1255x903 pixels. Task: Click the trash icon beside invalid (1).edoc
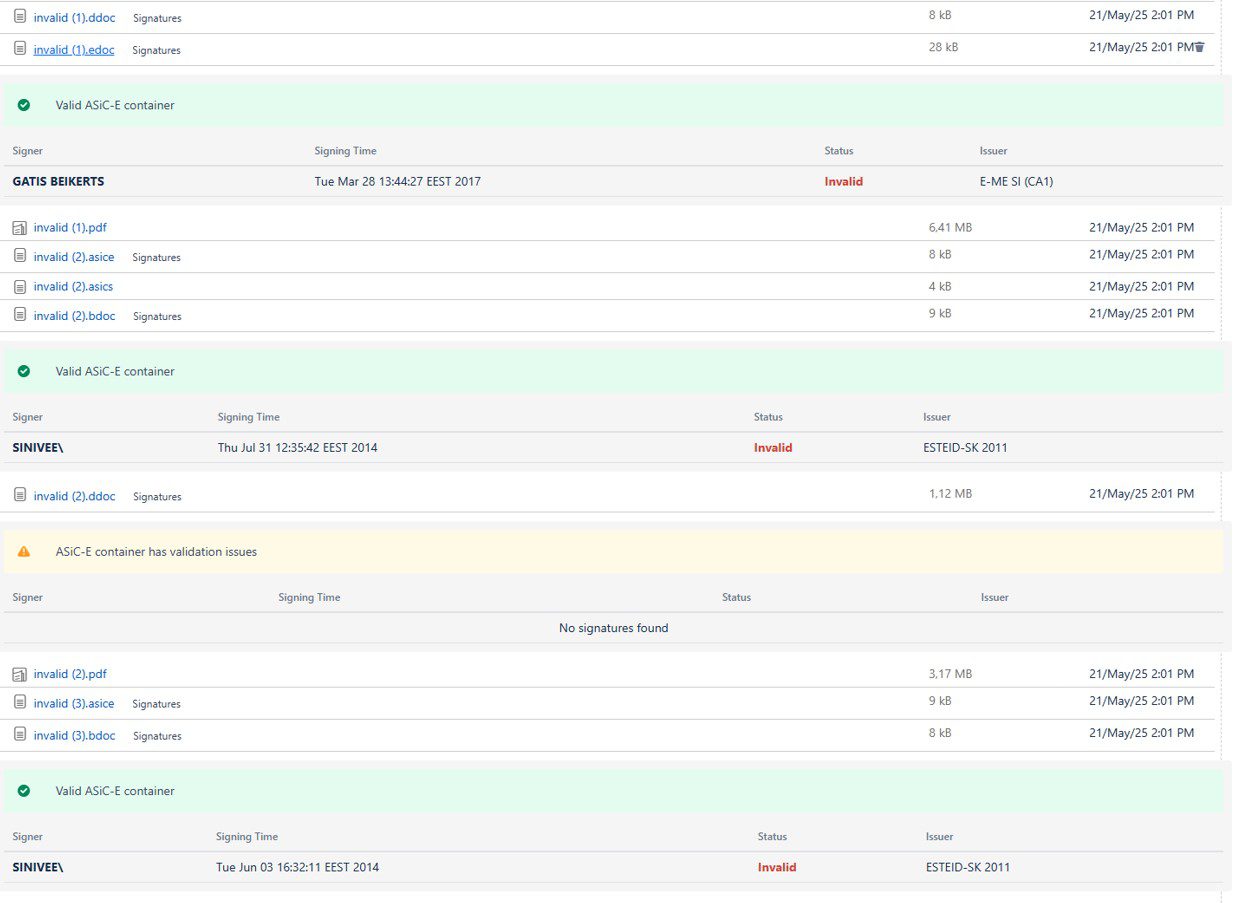pos(1199,47)
